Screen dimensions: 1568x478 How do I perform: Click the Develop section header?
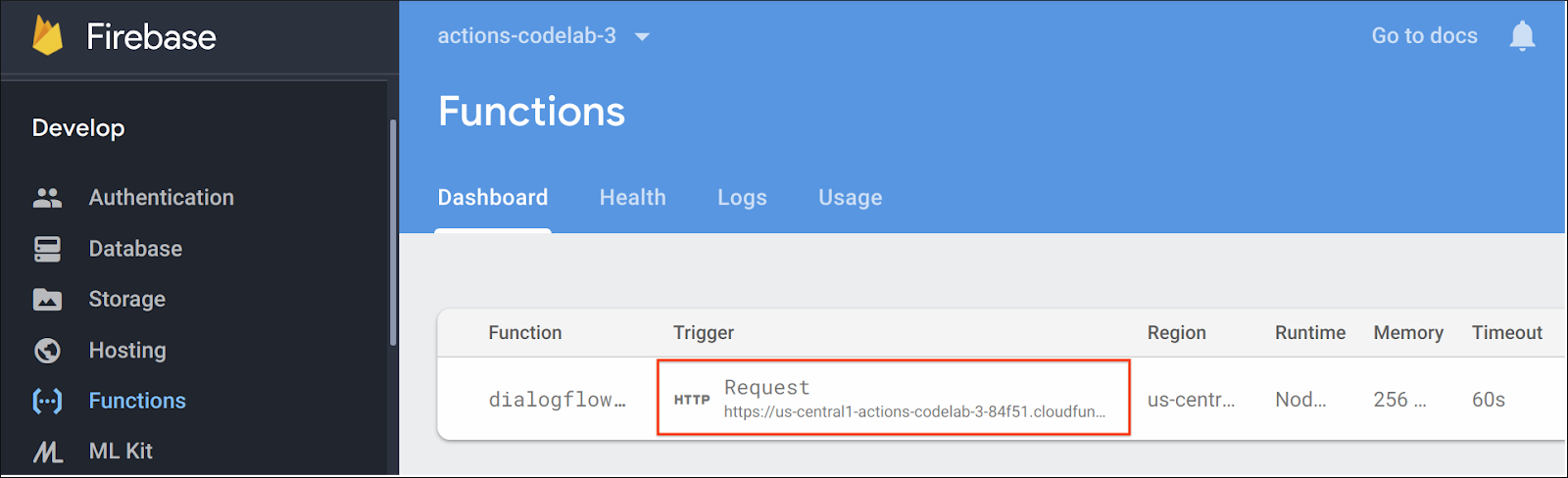coord(78,128)
